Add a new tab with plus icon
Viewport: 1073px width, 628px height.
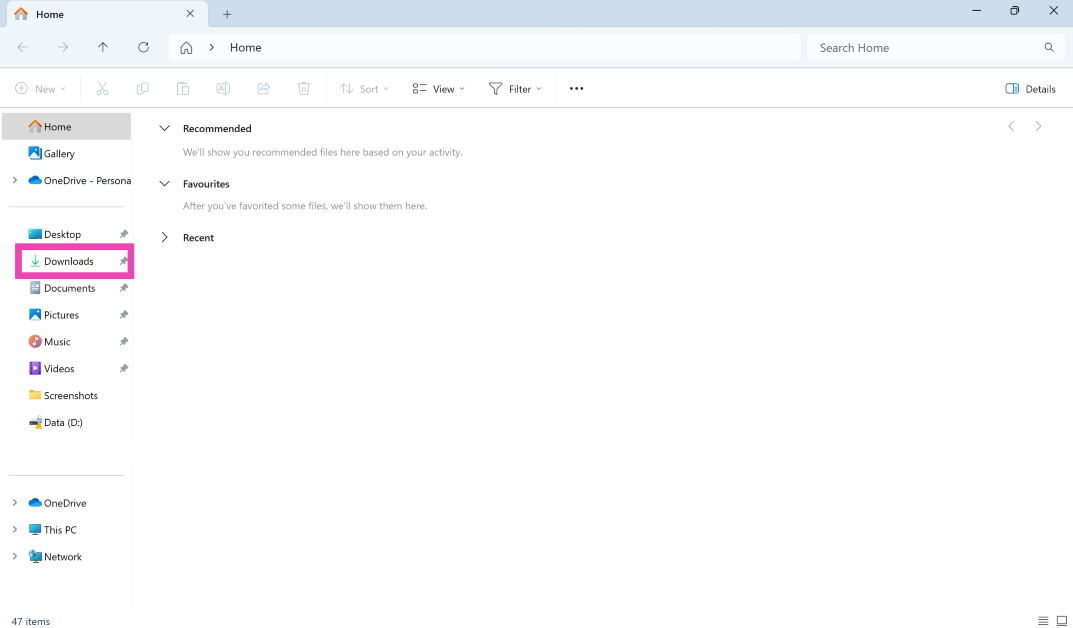[x=227, y=14]
